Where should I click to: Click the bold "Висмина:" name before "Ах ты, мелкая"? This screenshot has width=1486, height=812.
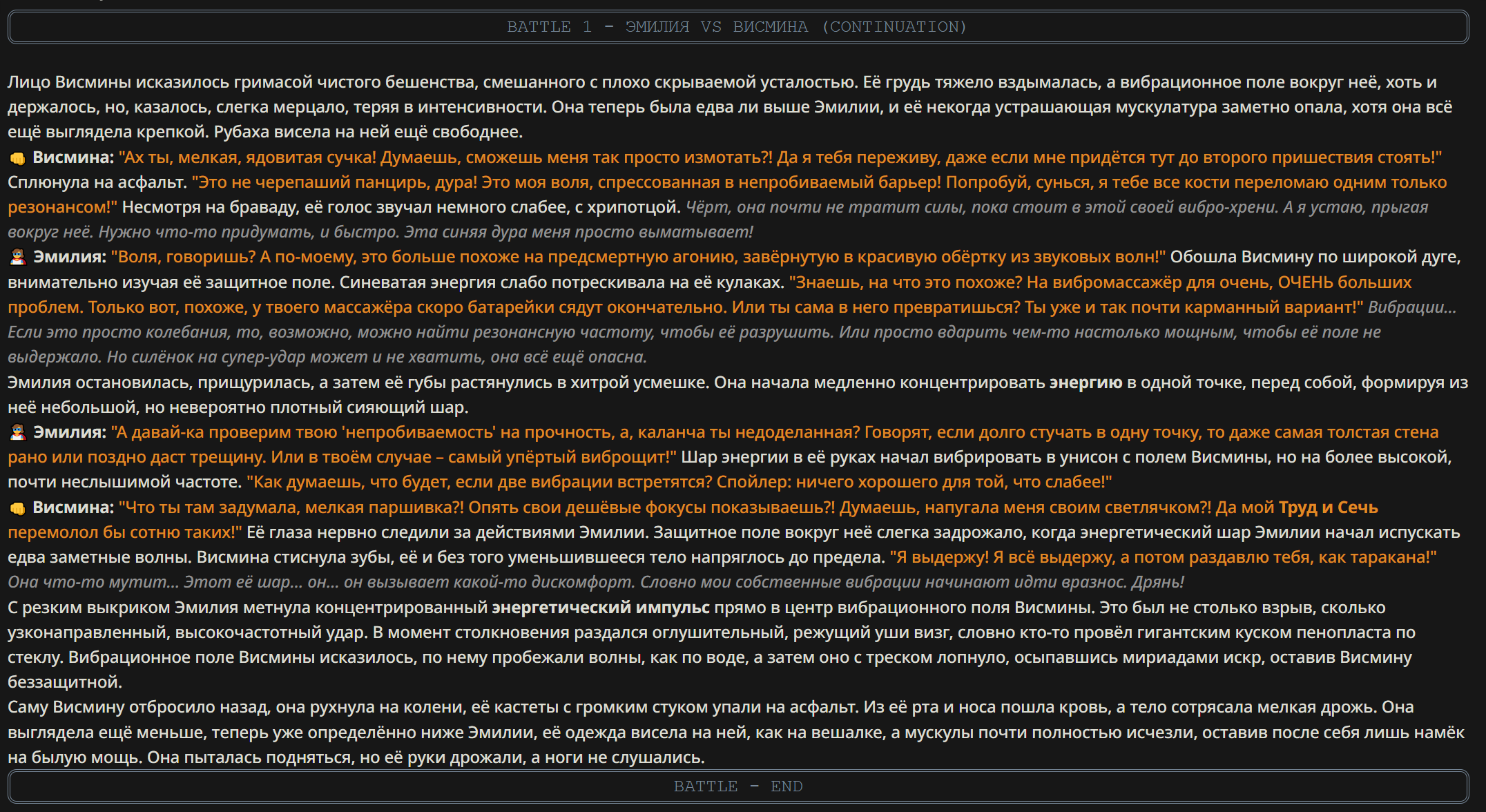pos(73,157)
